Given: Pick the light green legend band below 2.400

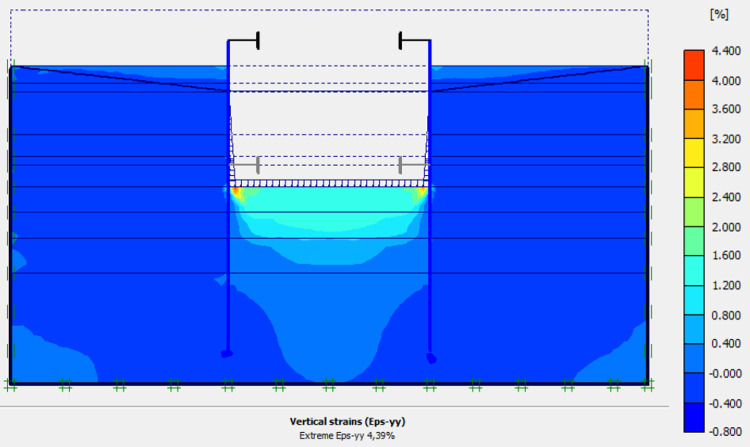Looking at the screenshot, I should point(694,212).
